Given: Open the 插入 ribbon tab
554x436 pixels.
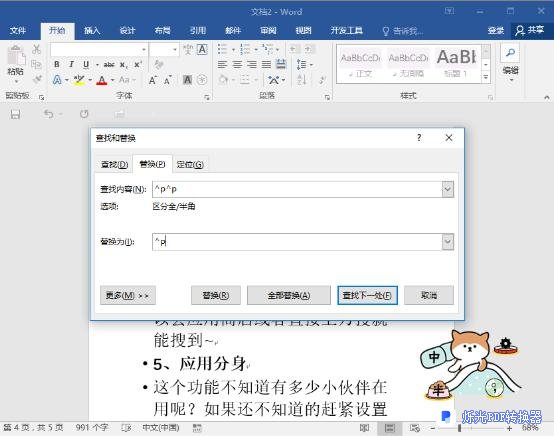Looking at the screenshot, I should pyautogui.click(x=92, y=31).
